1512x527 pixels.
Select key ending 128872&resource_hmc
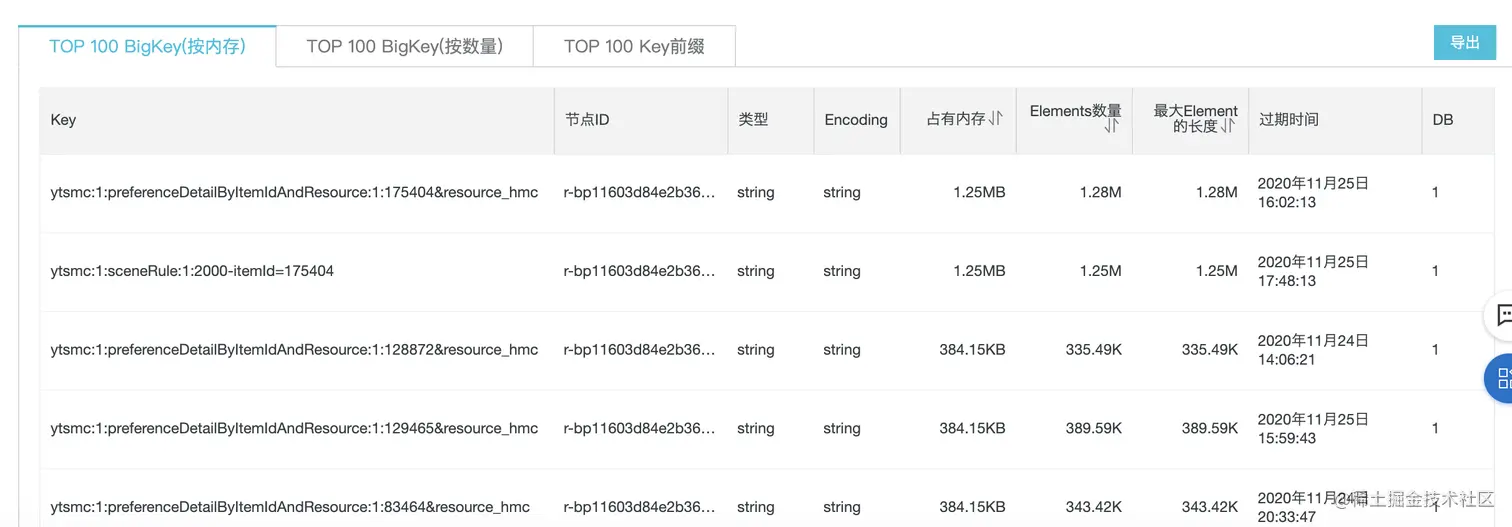[x=294, y=350]
